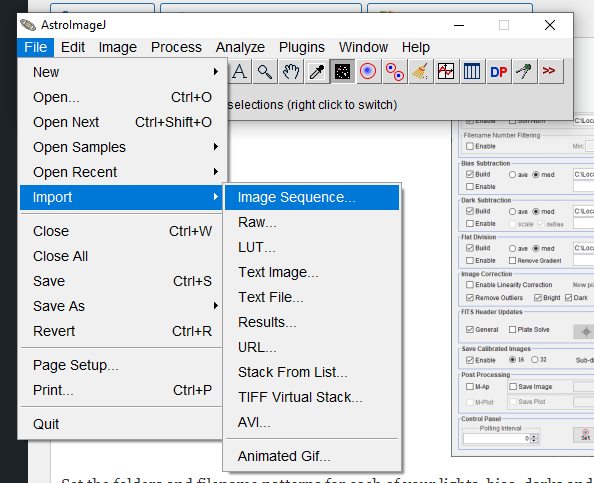
Task: Toggle Flat Division Build checkbox
Action: (x=470, y=248)
